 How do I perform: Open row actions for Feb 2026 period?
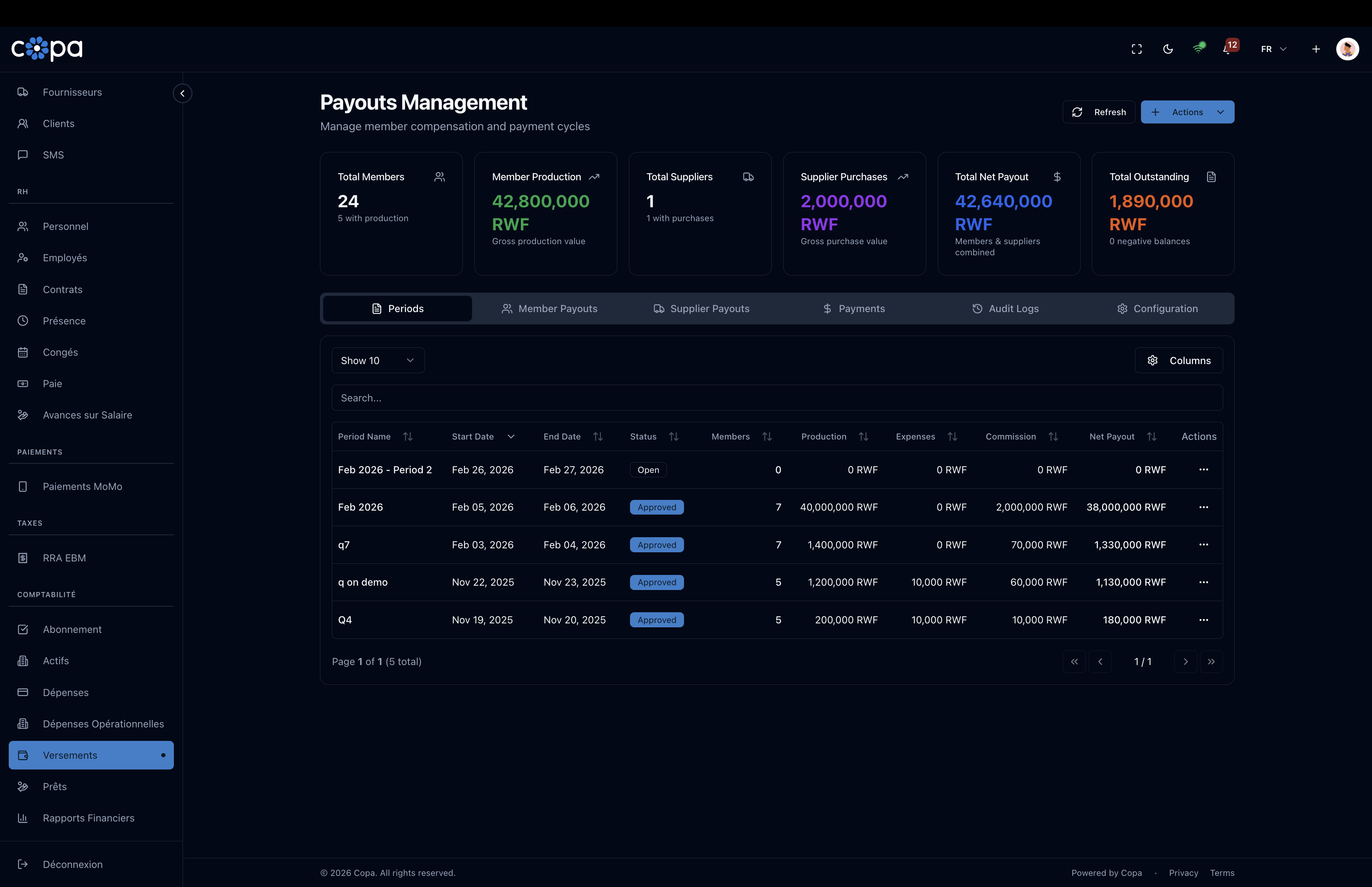1203,507
